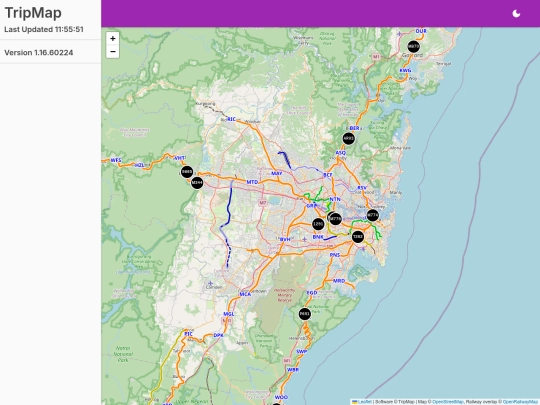Viewport: 540px width, 405px height.
Task: Click the PIC station label
Action: coord(188,334)
